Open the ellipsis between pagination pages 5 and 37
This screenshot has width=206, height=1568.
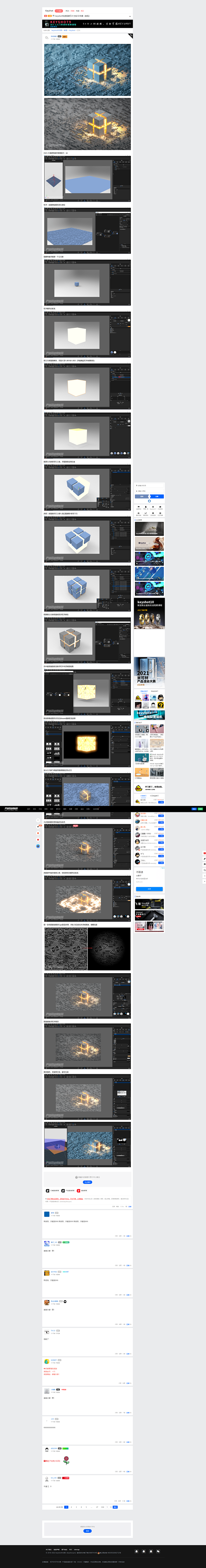tap(92, 1507)
